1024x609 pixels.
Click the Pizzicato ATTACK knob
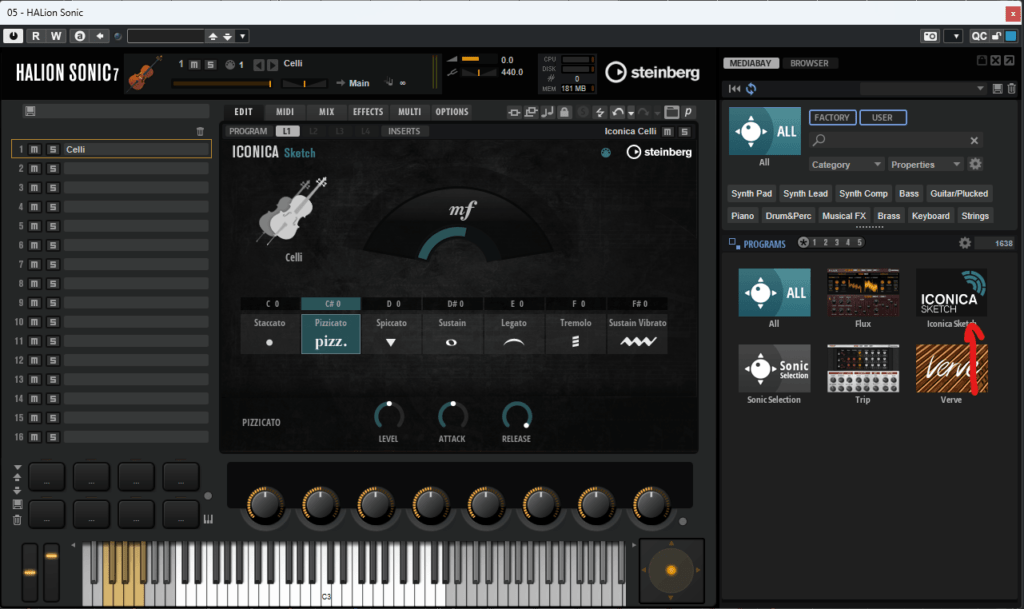click(452, 416)
